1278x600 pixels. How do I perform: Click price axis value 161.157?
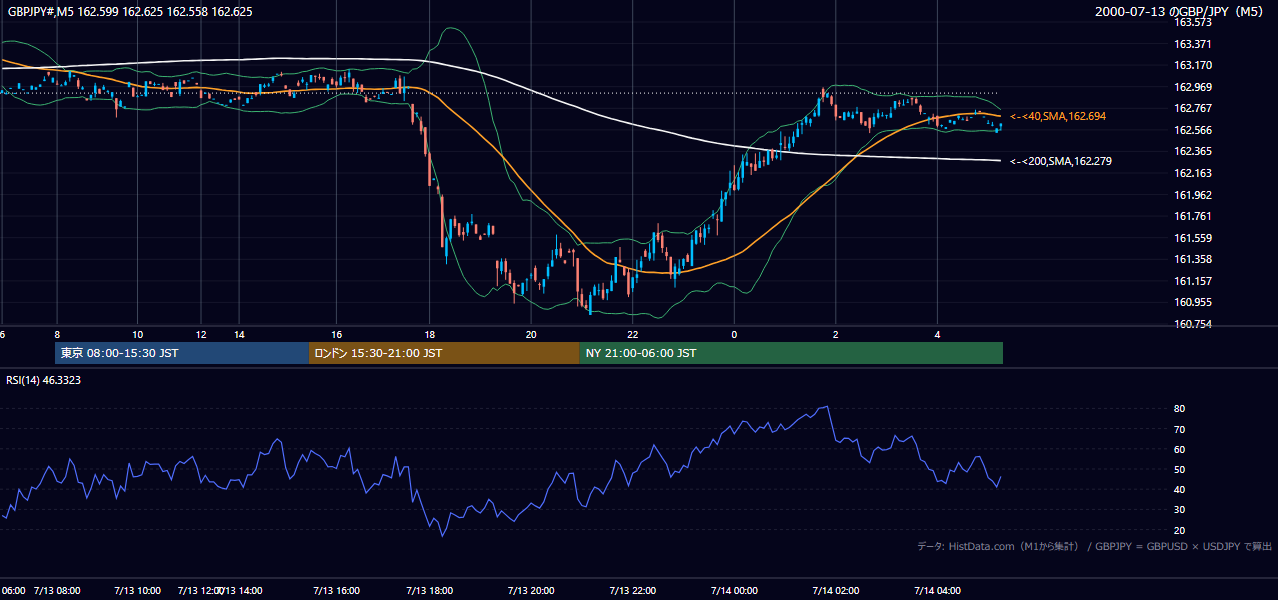(1192, 281)
